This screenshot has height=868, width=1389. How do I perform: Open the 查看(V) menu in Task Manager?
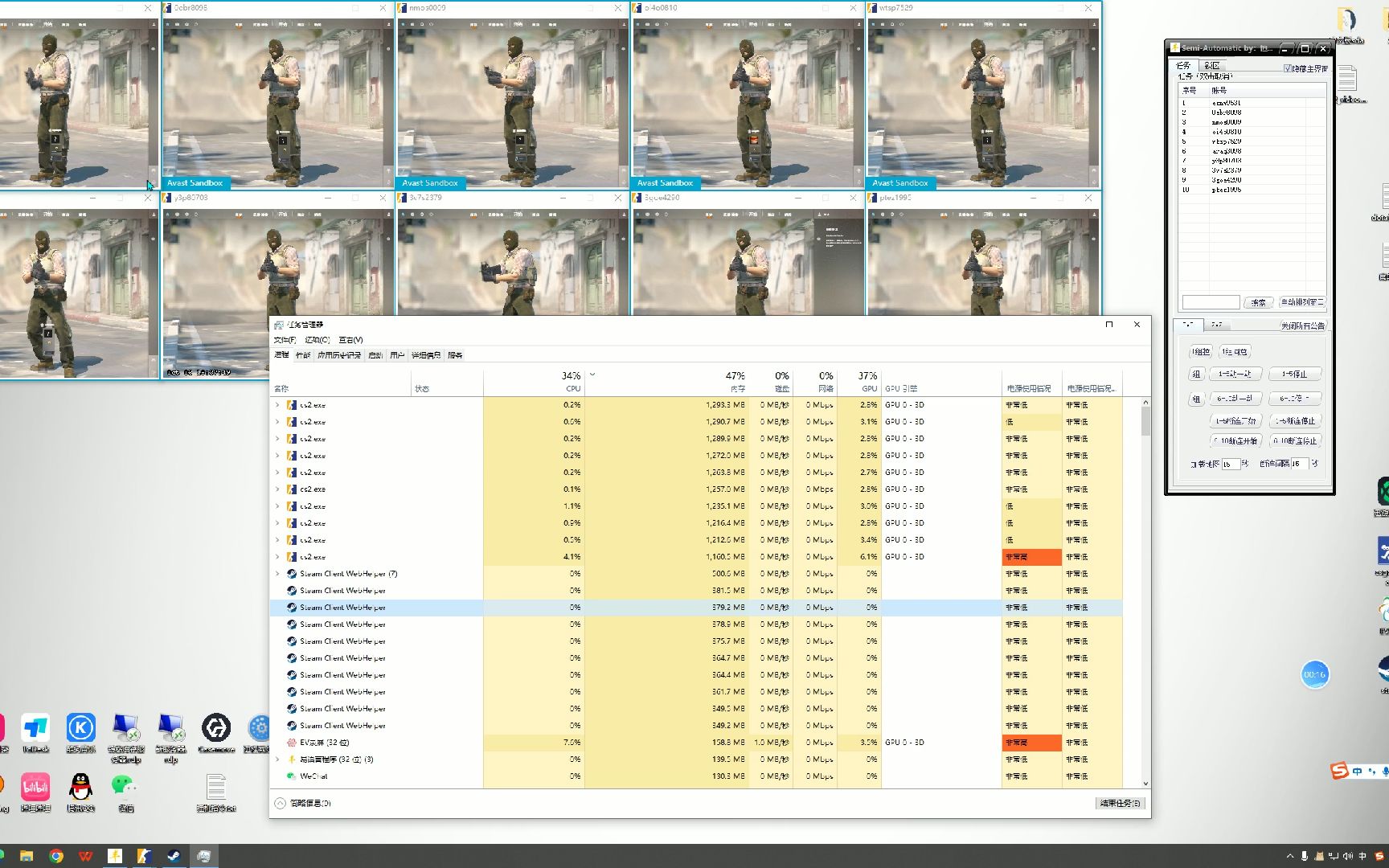[x=350, y=340]
